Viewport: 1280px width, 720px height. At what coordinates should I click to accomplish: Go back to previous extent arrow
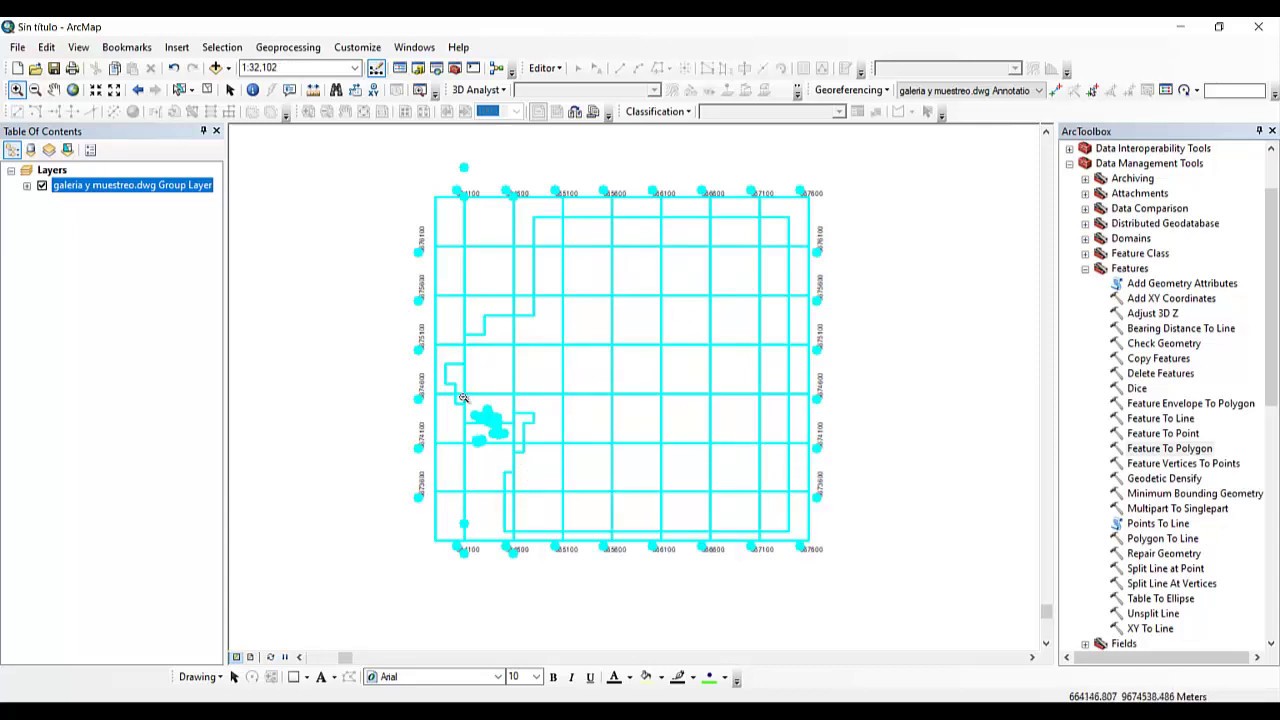(x=137, y=90)
